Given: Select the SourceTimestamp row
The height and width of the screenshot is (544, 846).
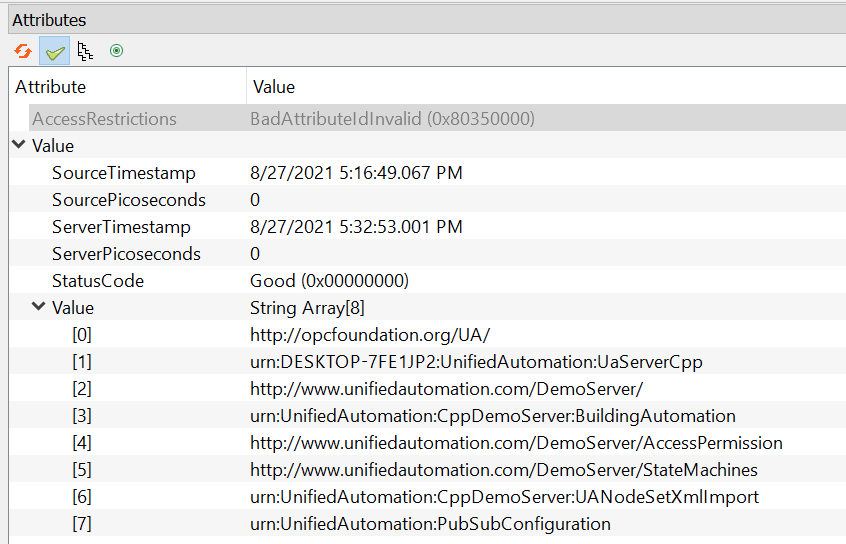Looking at the screenshot, I should point(427,172).
